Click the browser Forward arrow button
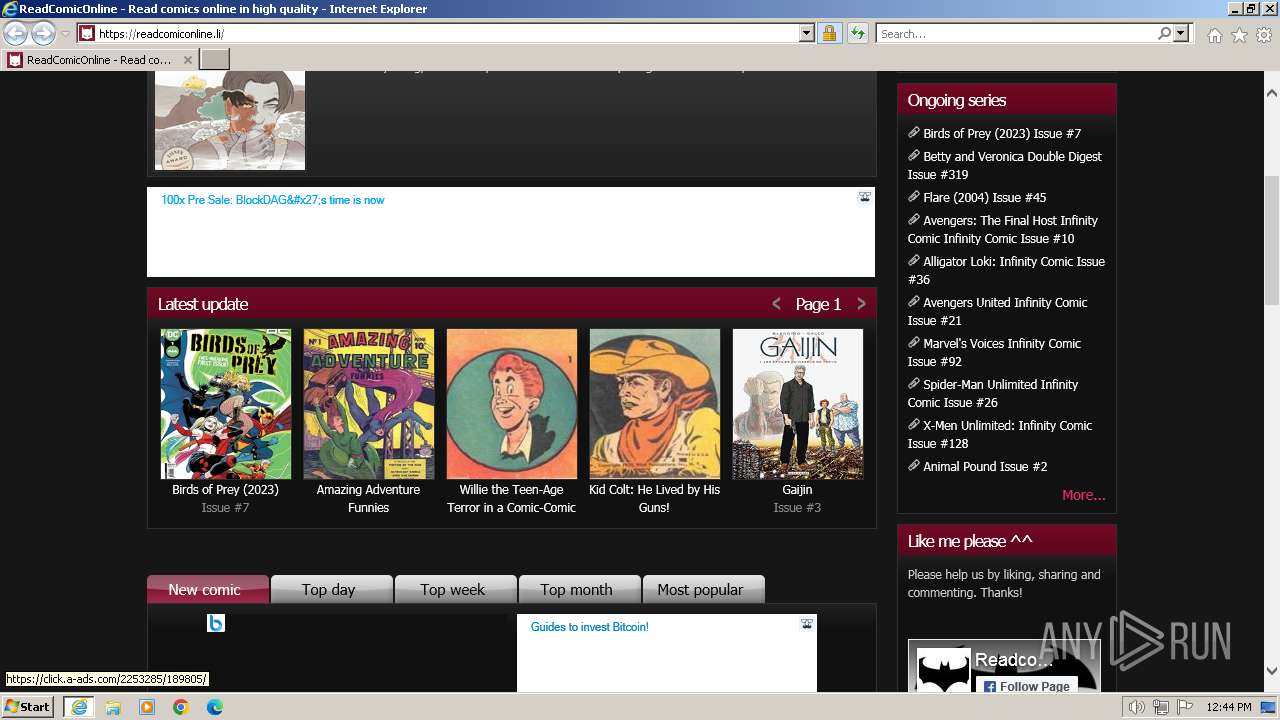Image resolution: width=1280 pixels, height=720 pixels. pos(43,33)
